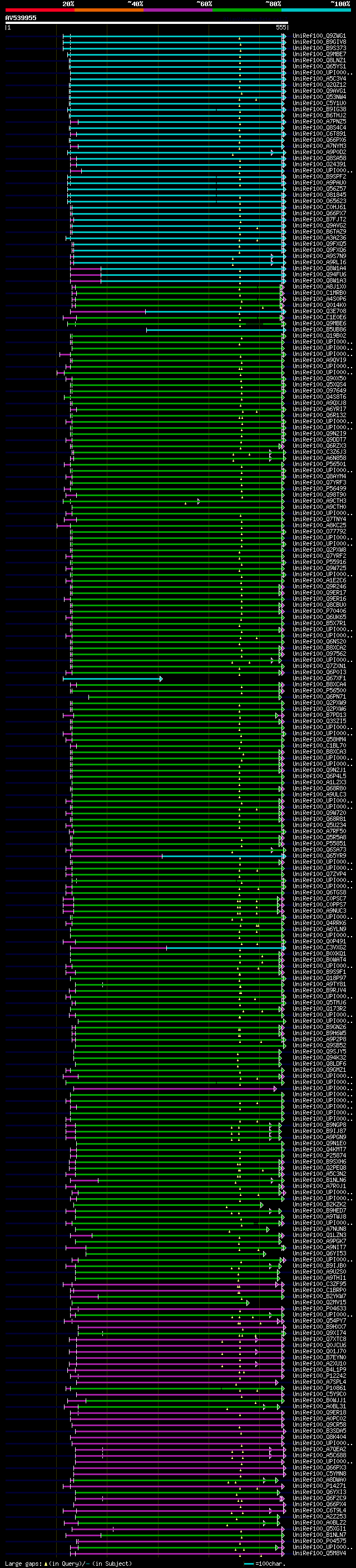
Task: Click hit label UniRef100_Q8W1A4
Action: coord(319,269)
